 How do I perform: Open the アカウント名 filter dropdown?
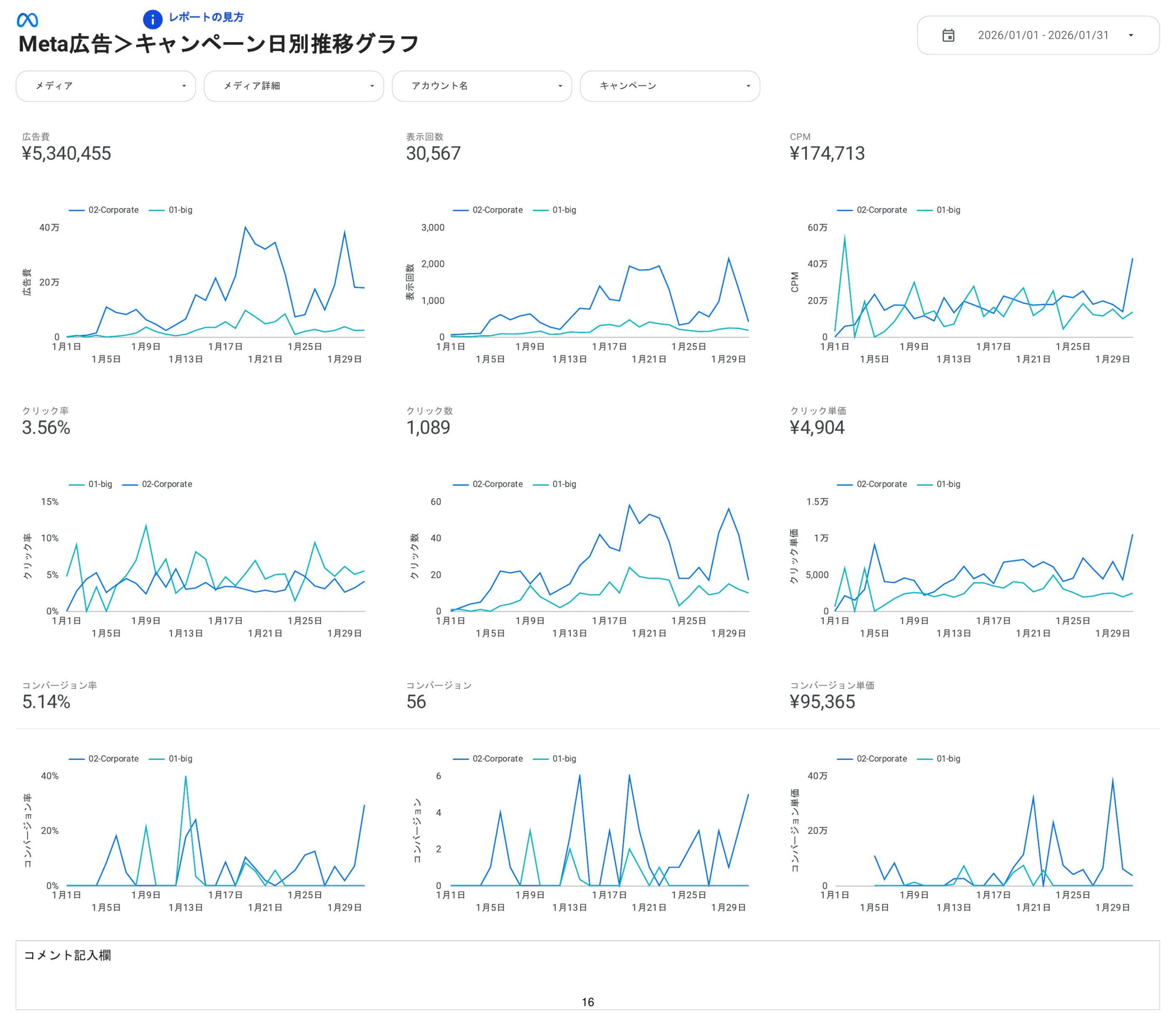(x=481, y=86)
